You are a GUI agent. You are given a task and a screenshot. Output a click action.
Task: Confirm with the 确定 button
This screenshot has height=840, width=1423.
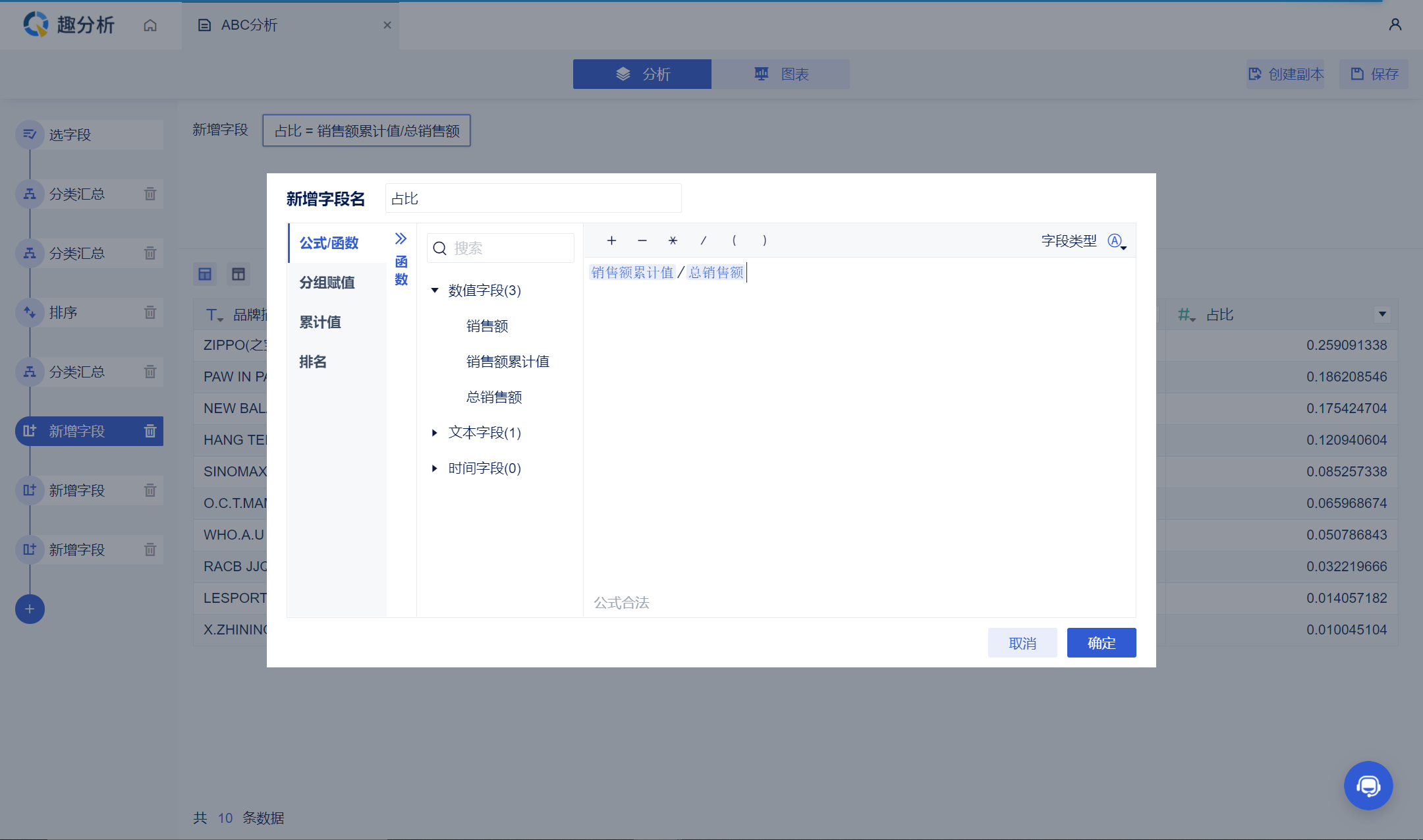point(1101,642)
